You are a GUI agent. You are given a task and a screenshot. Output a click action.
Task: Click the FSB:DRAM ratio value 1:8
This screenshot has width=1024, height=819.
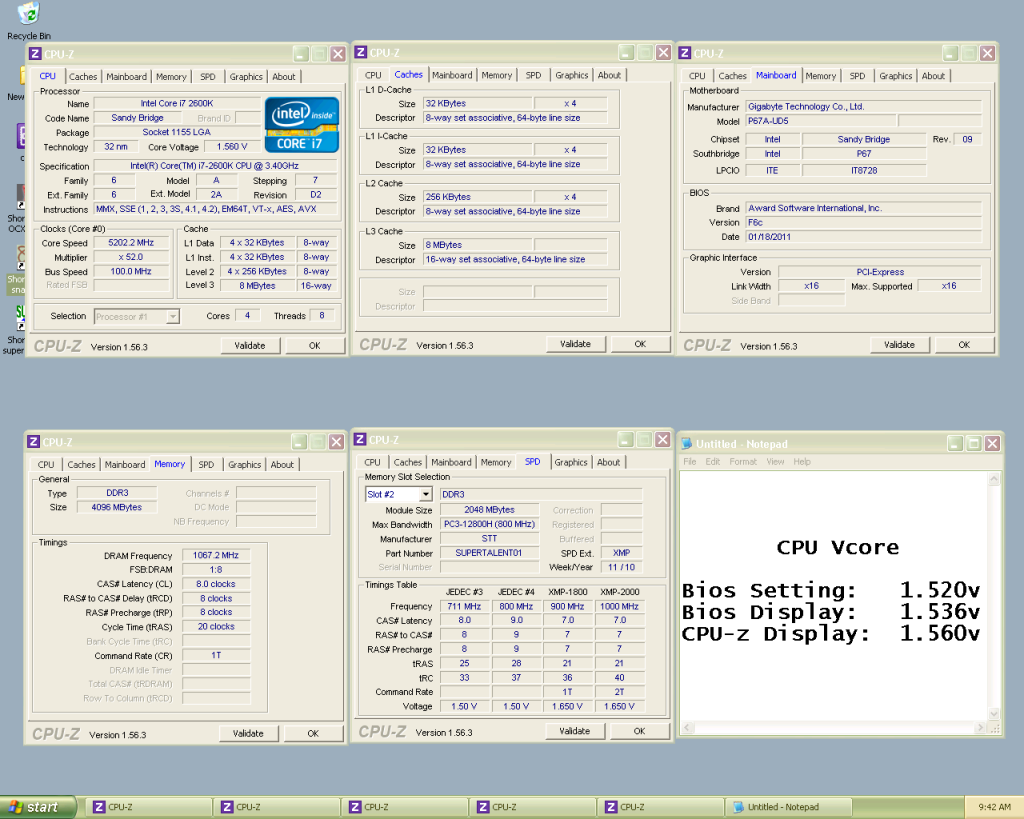pyautogui.click(x=216, y=570)
